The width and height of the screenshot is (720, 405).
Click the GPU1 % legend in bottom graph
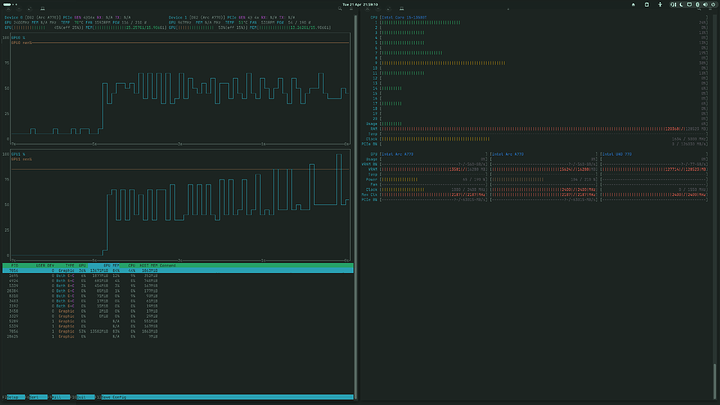[x=18, y=154]
